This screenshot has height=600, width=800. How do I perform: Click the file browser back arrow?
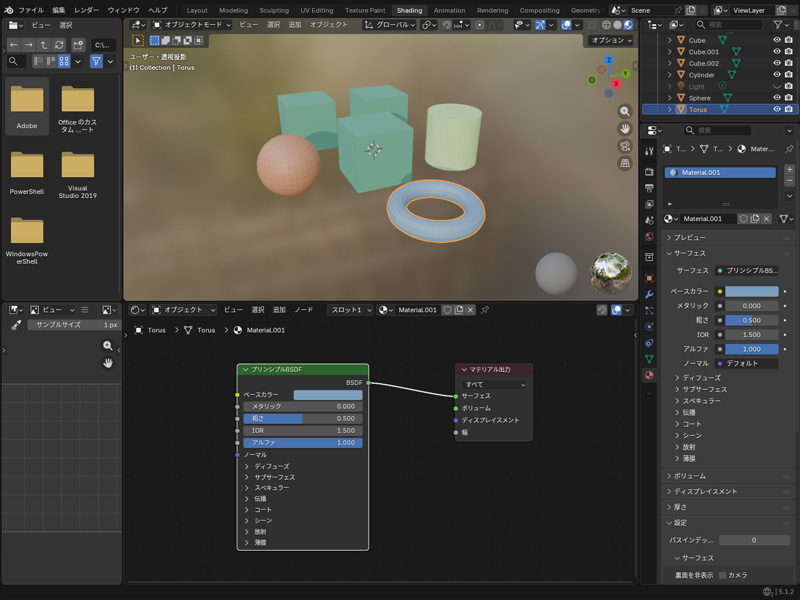(14, 45)
